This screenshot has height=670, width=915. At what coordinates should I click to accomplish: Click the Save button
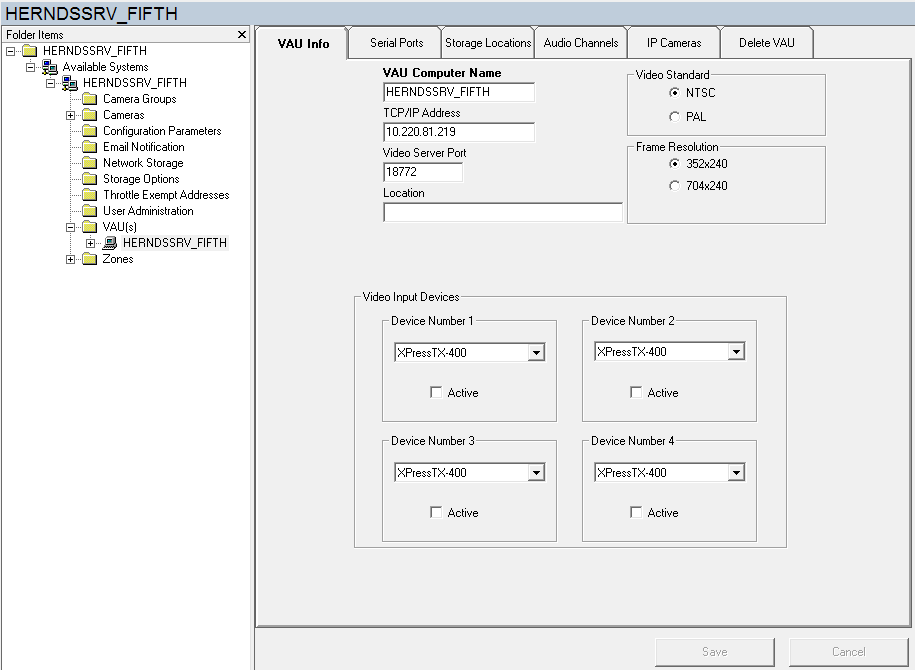click(x=714, y=651)
